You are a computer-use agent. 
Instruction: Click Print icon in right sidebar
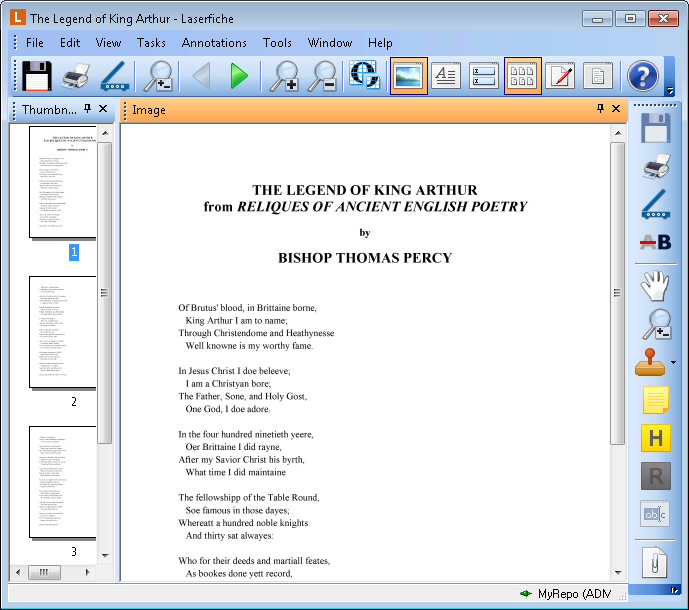tap(655, 166)
